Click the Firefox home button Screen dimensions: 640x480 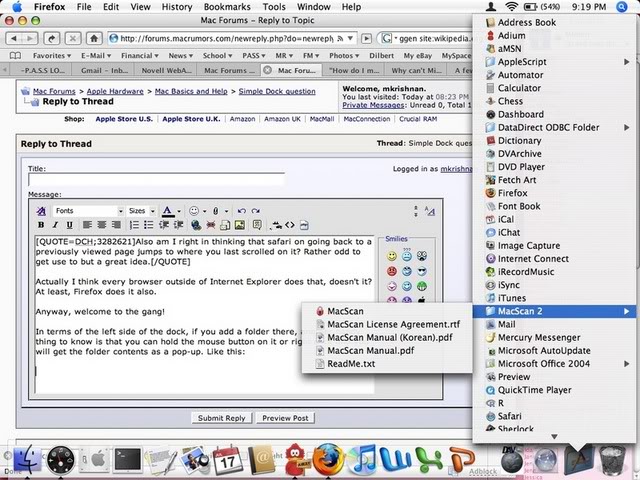pos(94,38)
